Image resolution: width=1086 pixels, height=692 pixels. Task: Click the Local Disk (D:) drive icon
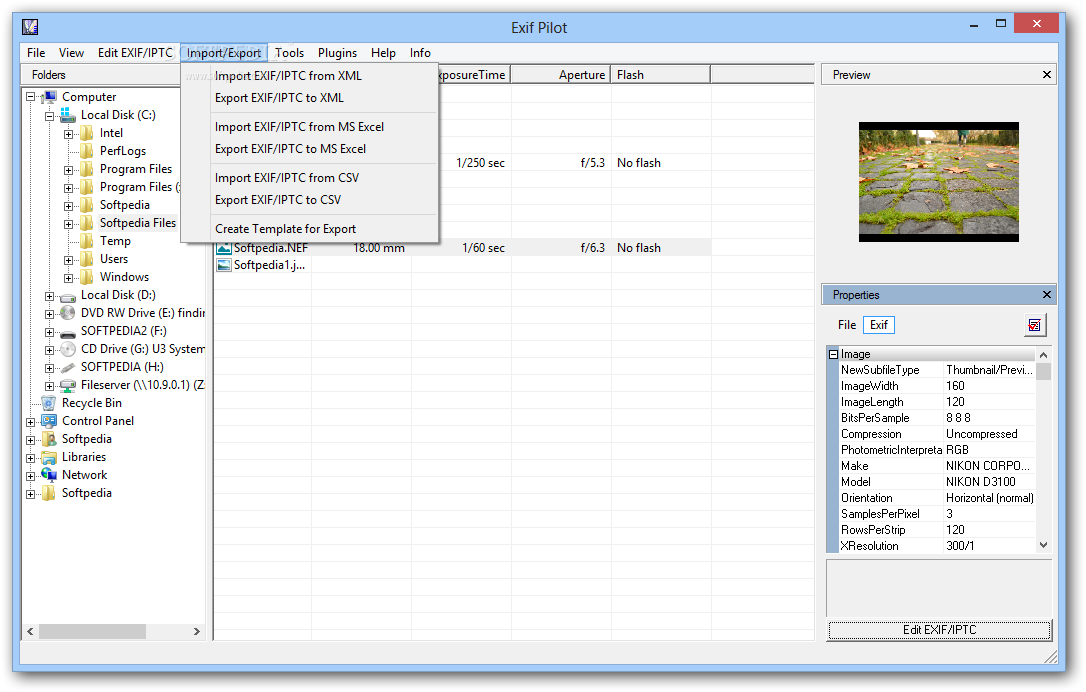pos(68,296)
